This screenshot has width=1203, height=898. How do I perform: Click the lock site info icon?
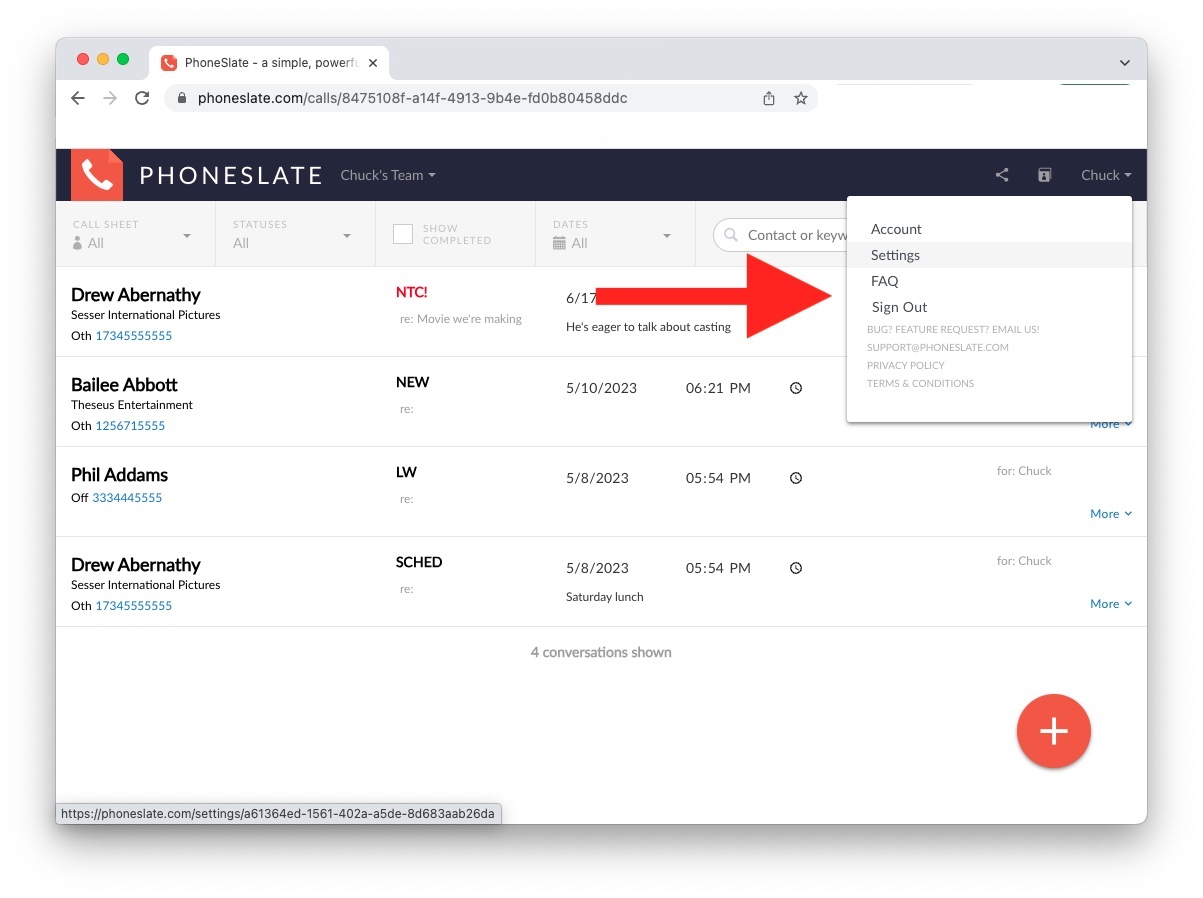(182, 98)
